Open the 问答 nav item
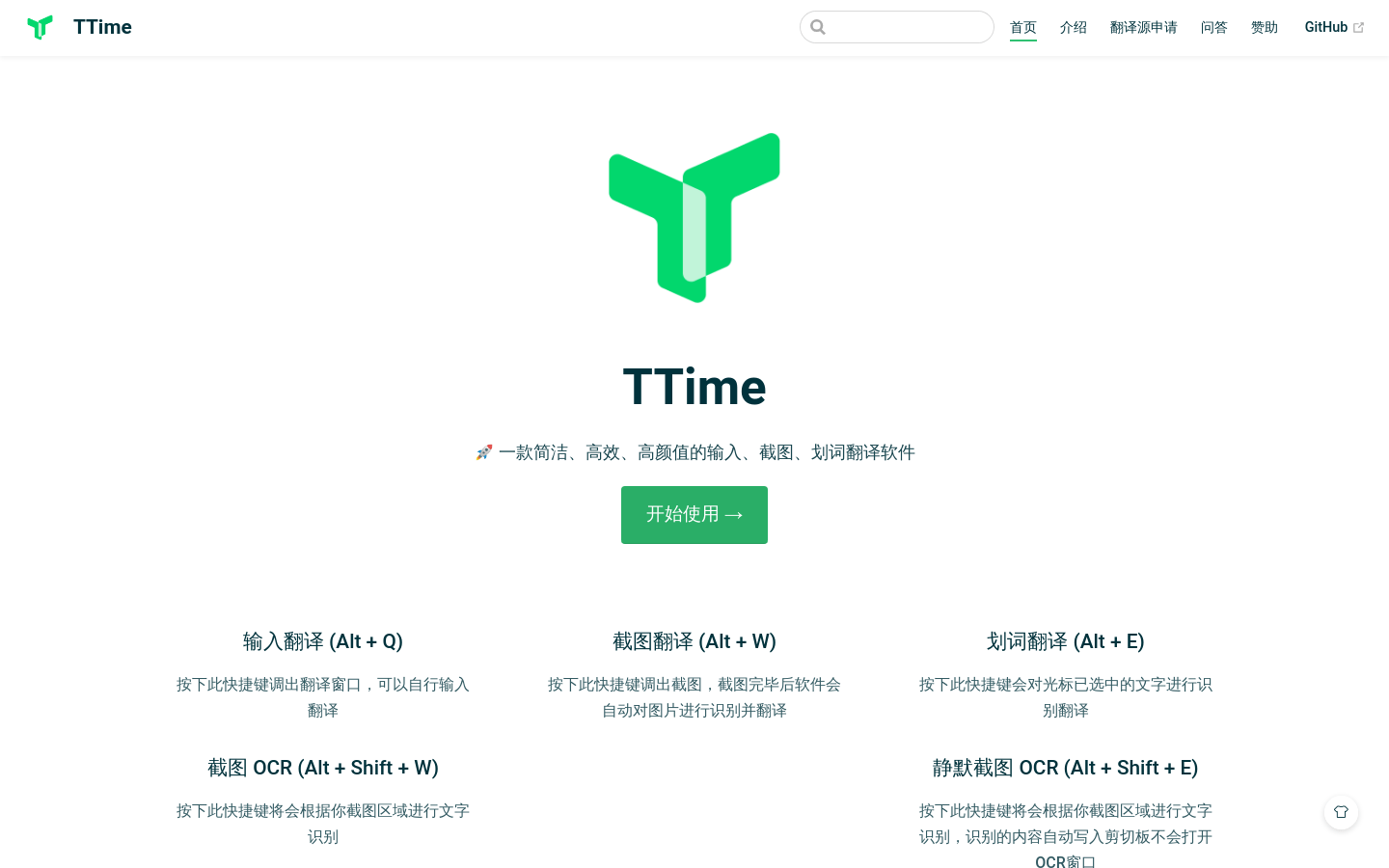This screenshot has height=868, width=1389. [1214, 27]
